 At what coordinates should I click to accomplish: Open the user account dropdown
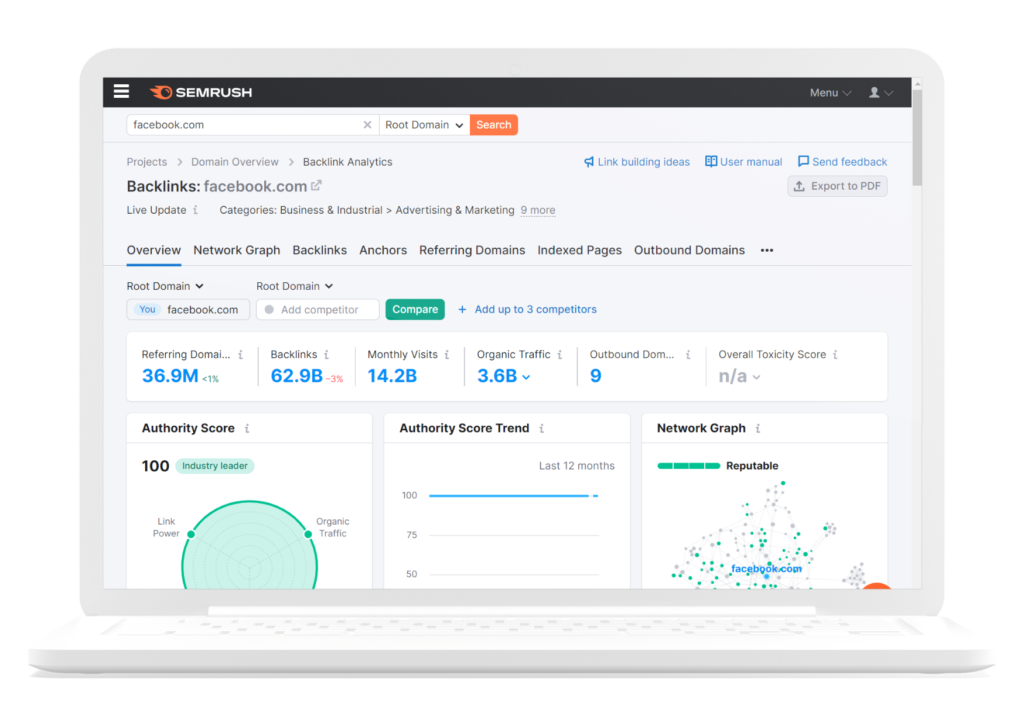coord(880,93)
